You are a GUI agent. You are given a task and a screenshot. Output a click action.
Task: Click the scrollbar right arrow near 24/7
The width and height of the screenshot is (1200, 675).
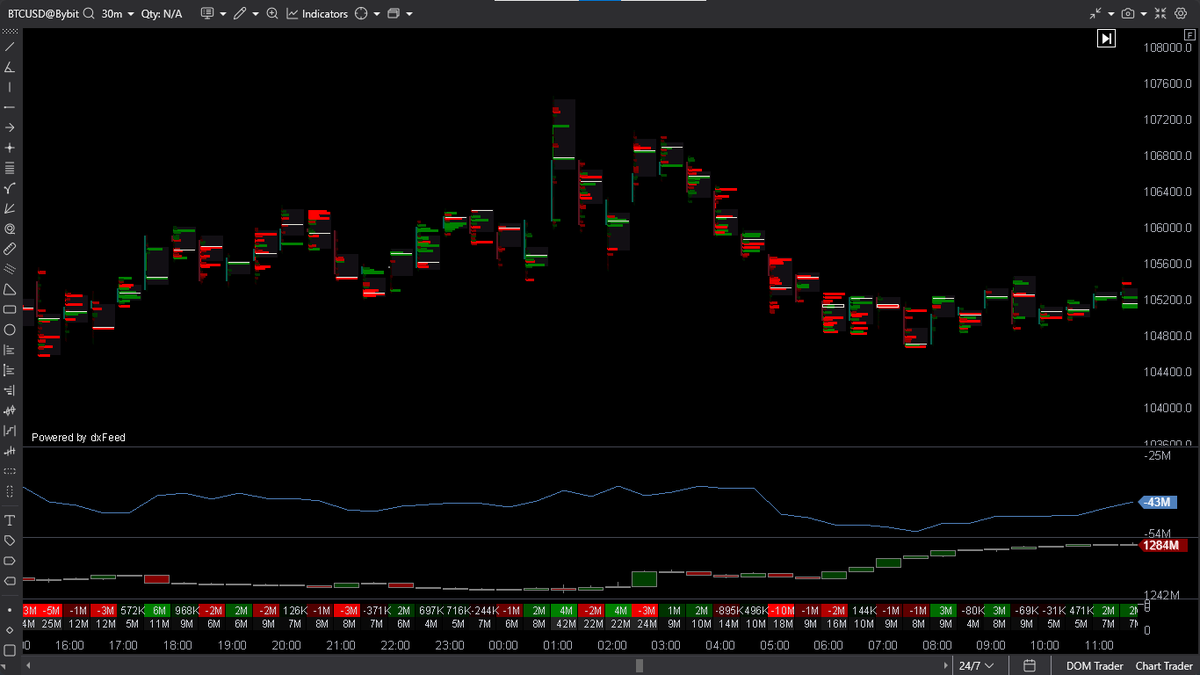(946, 665)
